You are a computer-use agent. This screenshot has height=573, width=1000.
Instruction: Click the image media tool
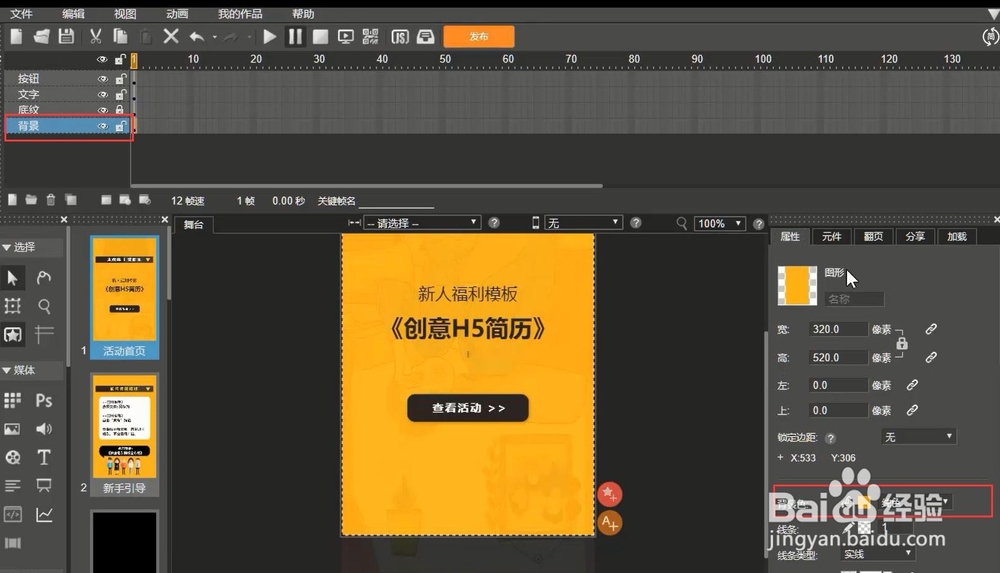(x=12, y=429)
